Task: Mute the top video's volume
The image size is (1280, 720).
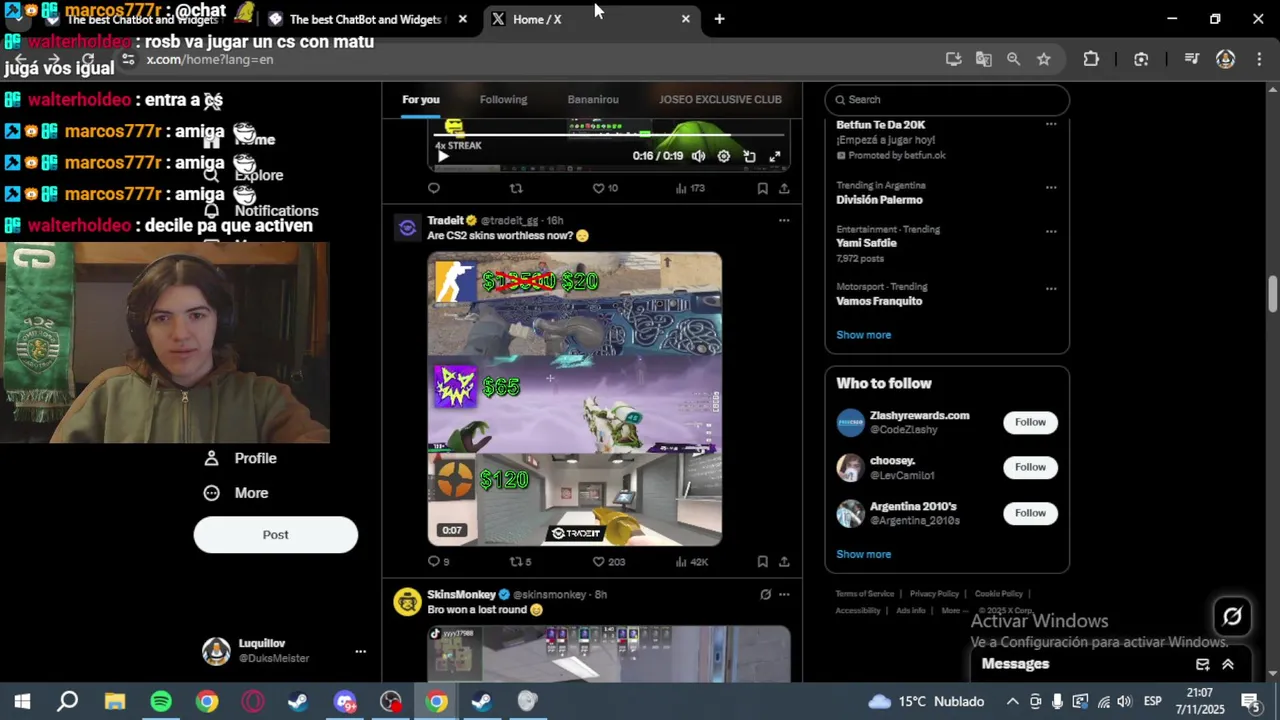Action: pyautogui.click(x=698, y=156)
